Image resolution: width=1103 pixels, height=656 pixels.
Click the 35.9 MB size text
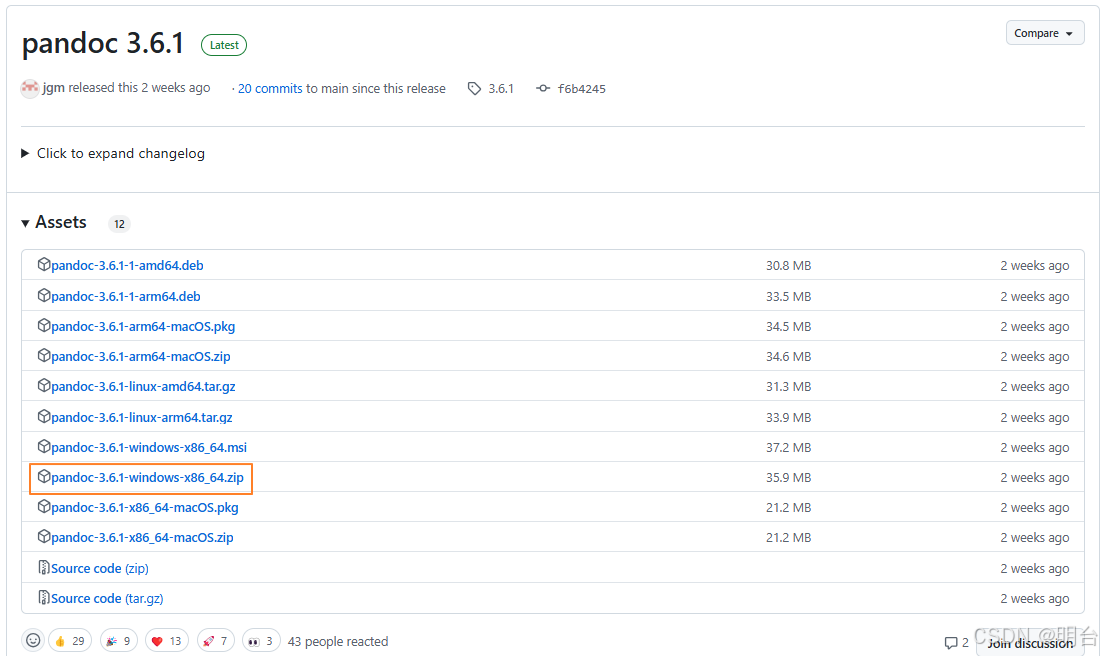coord(789,478)
